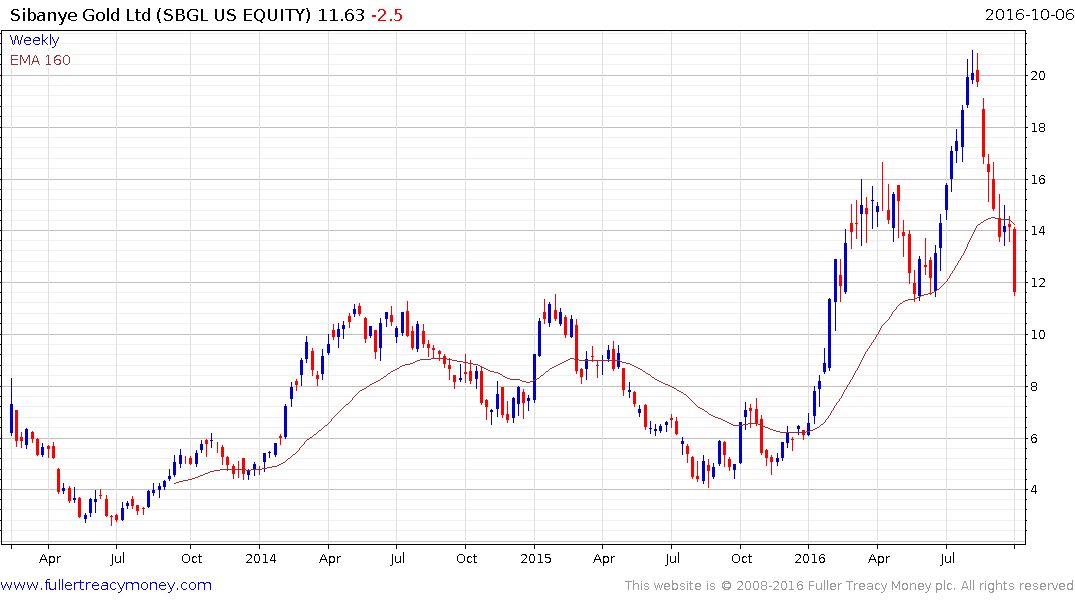Click the www.fullertreacymoney.com link

coord(106,585)
